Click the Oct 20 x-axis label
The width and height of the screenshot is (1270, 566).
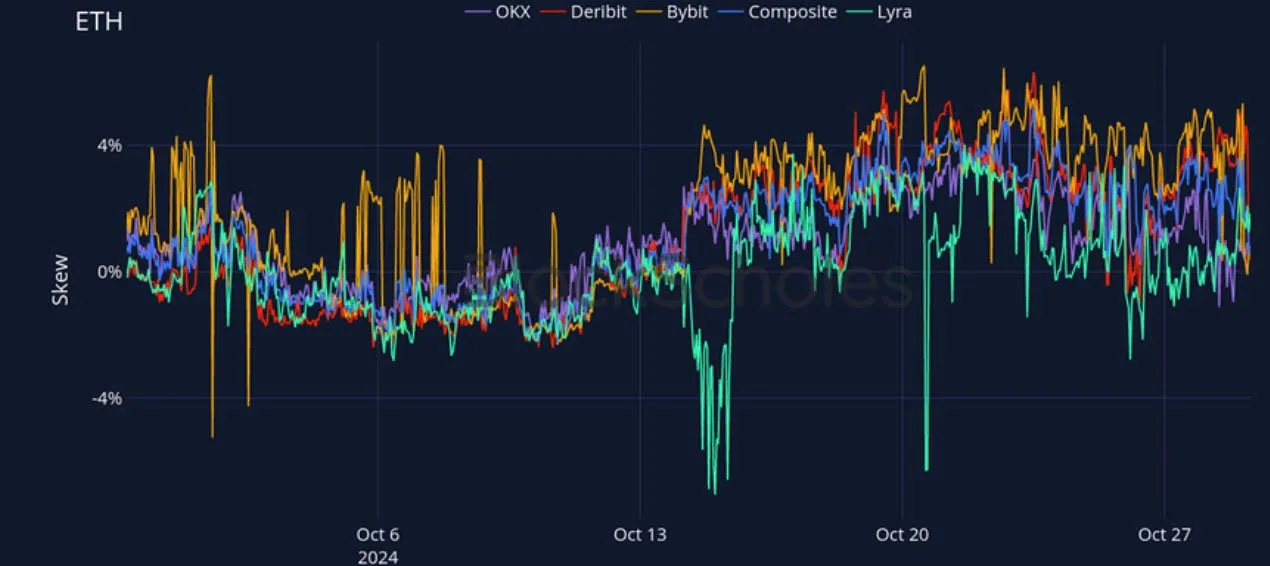(x=902, y=535)
